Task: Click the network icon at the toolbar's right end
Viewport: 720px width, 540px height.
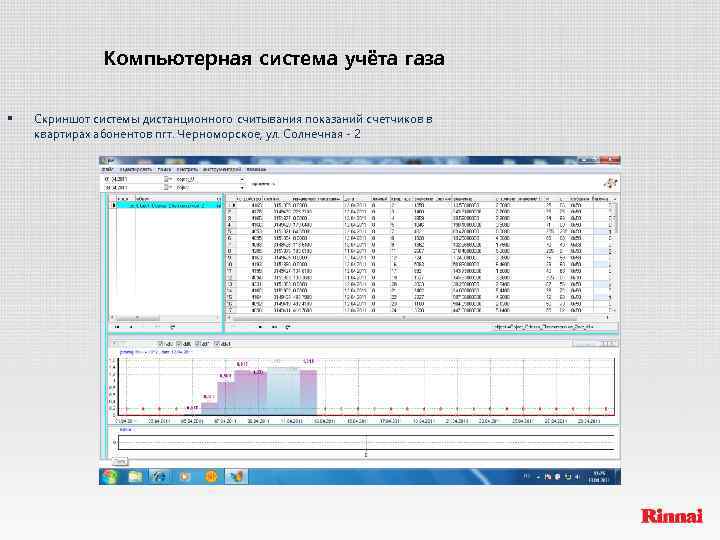Action: tap(610, 183)
